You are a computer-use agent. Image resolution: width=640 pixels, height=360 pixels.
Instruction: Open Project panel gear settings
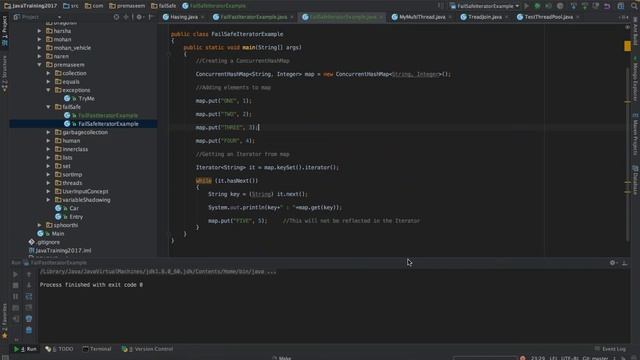[140, 17]
